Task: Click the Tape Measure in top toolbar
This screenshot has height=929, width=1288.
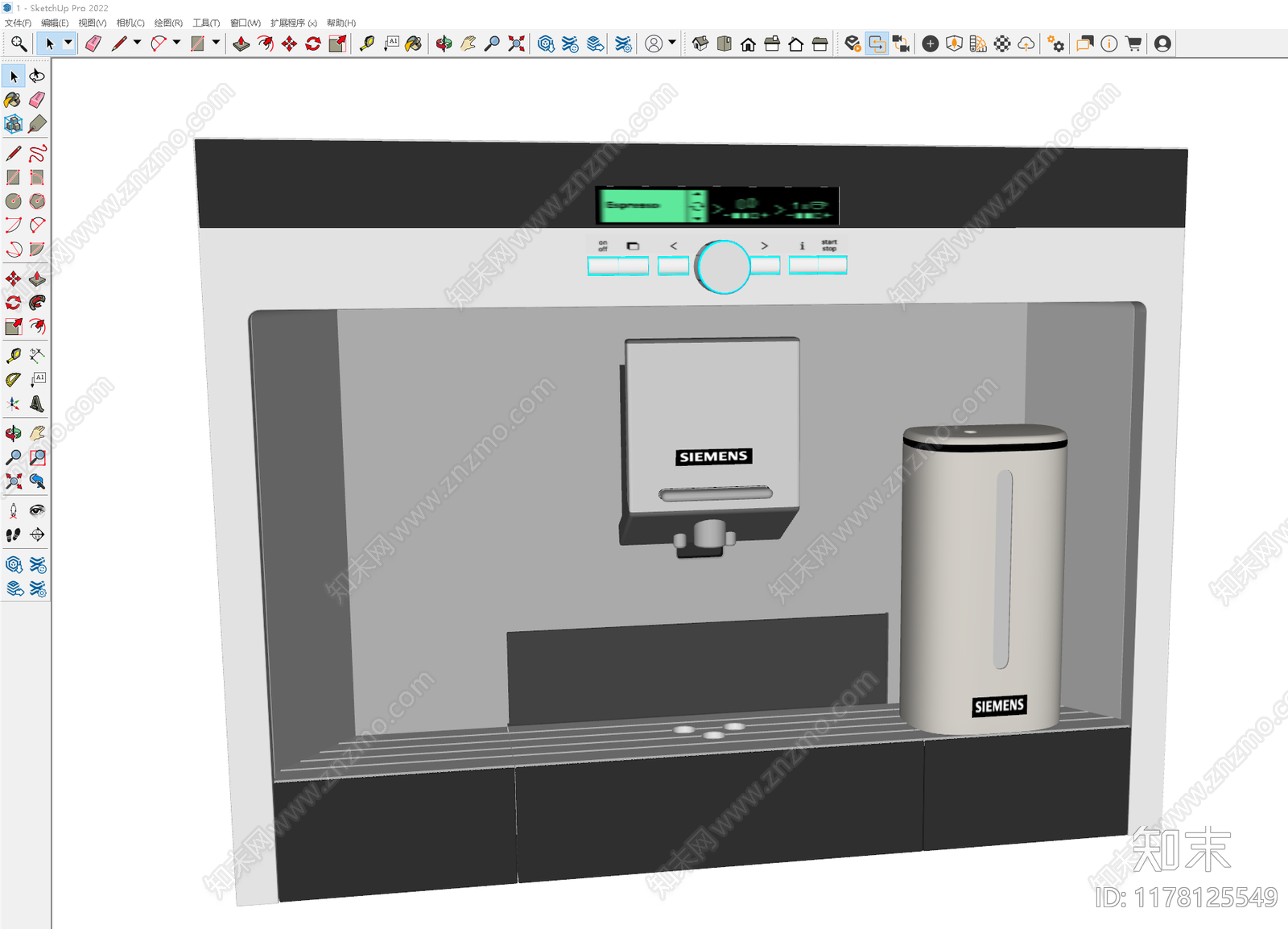Action: pos(367,43)
